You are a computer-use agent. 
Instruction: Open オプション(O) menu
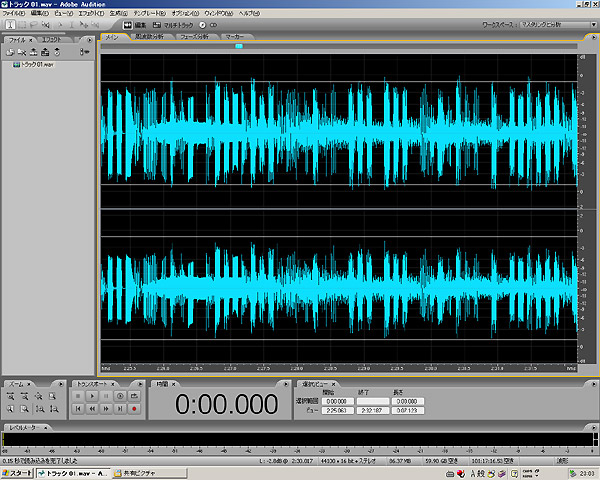point(185,13)
